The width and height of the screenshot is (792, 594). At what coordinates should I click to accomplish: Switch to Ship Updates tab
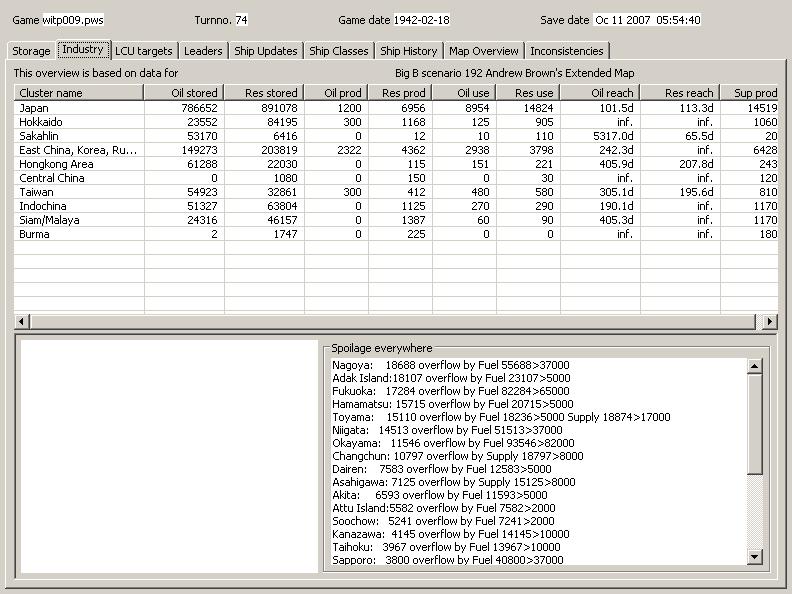coord(266,51)
